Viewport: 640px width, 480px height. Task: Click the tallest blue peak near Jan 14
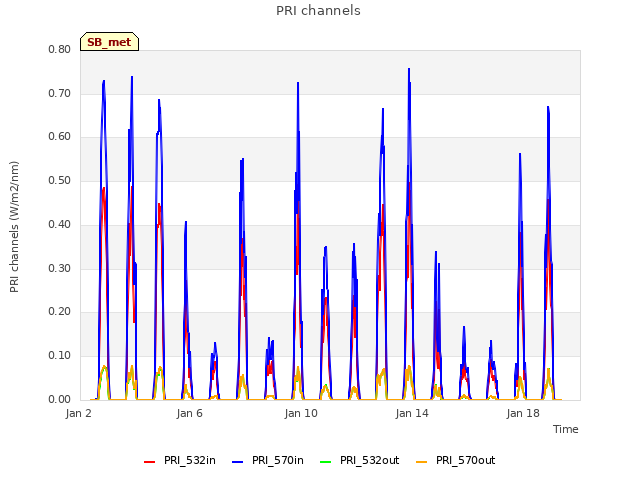[409, 69]
